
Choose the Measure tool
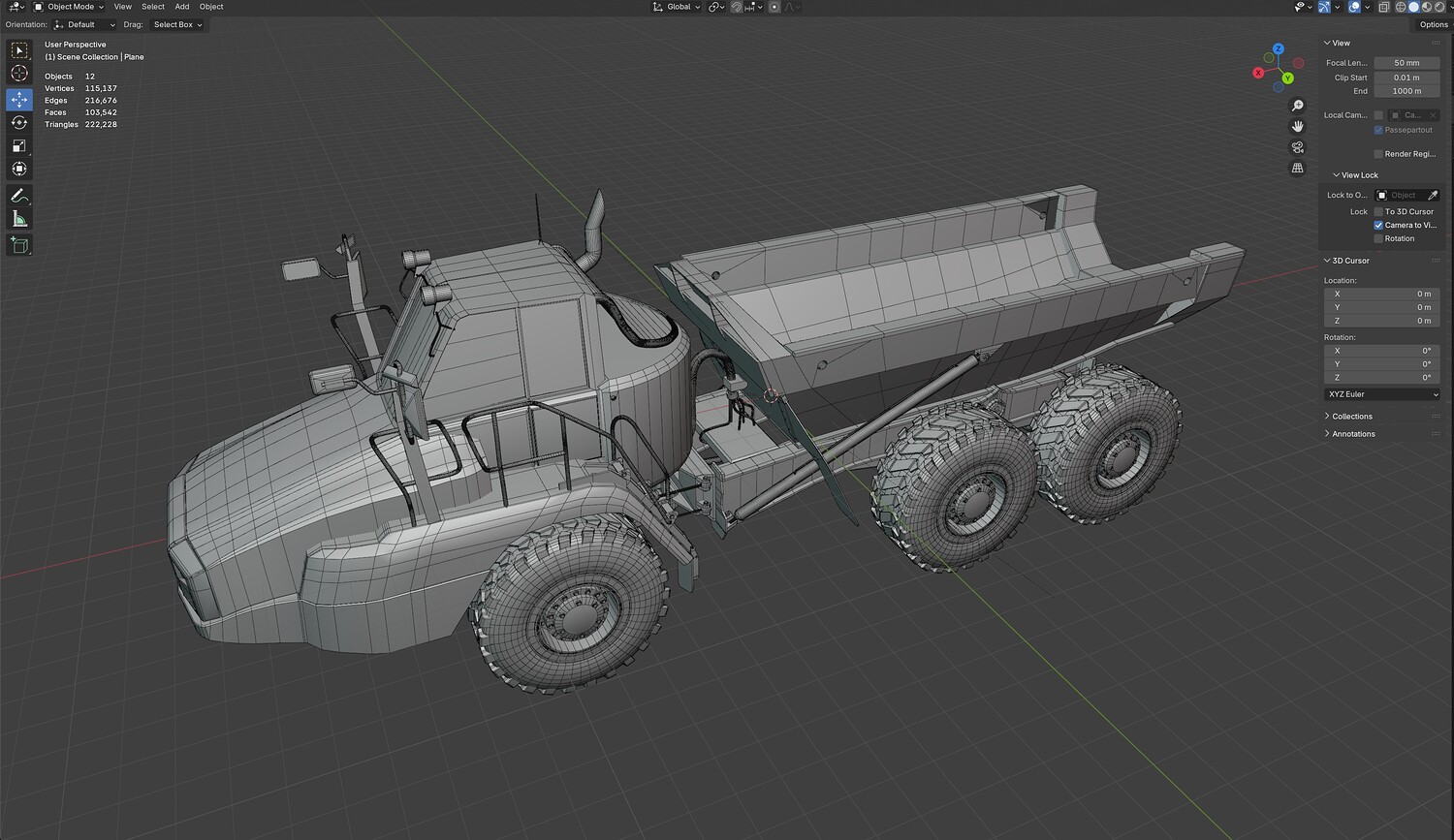point(19,219)
